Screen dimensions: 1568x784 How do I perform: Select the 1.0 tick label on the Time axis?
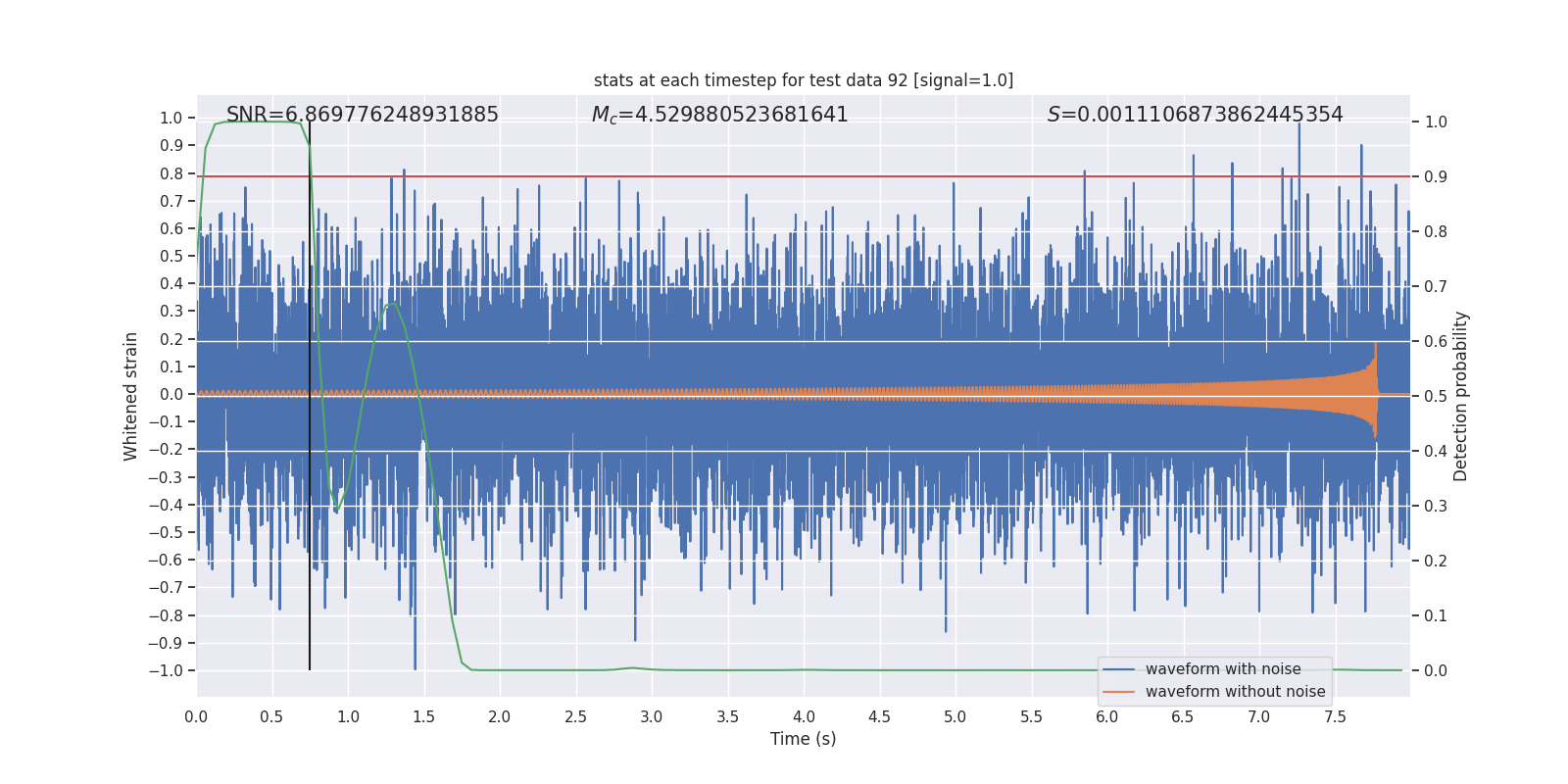coord(348,716)
